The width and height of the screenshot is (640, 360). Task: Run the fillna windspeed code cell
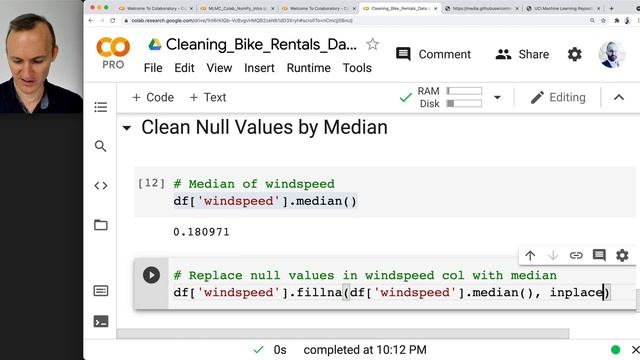coord(151,275)
